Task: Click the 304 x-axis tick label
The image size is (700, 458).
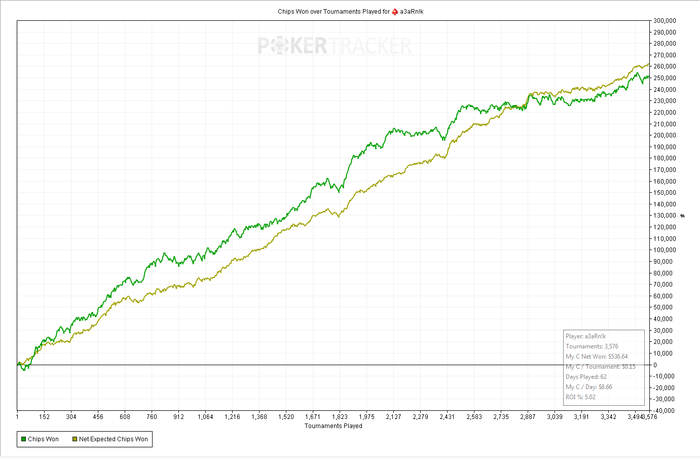Action: tap(71, 417)
